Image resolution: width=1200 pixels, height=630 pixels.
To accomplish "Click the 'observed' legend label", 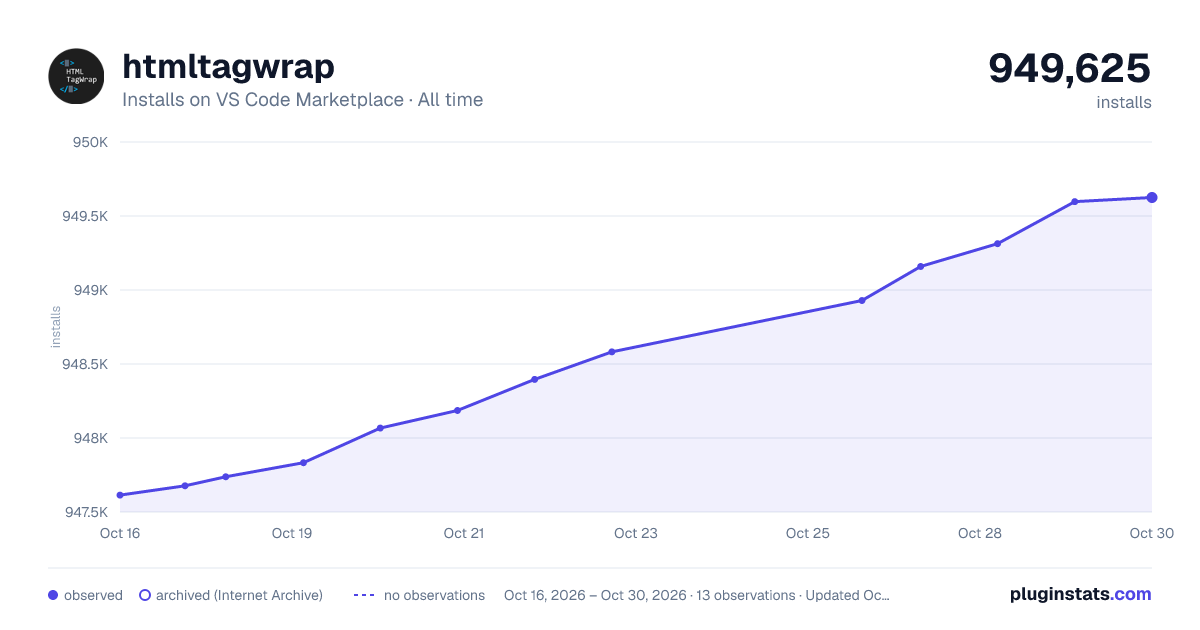I will pos(93,595).
